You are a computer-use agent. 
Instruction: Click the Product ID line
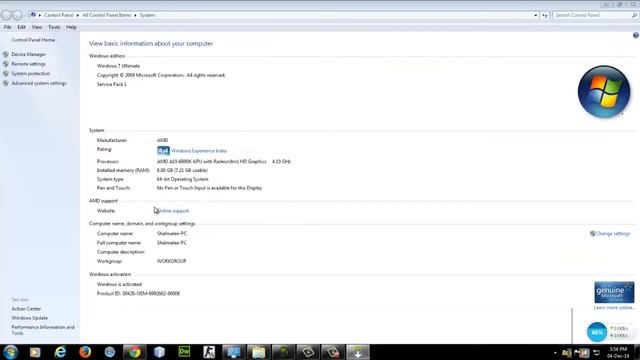click(138, 293)
